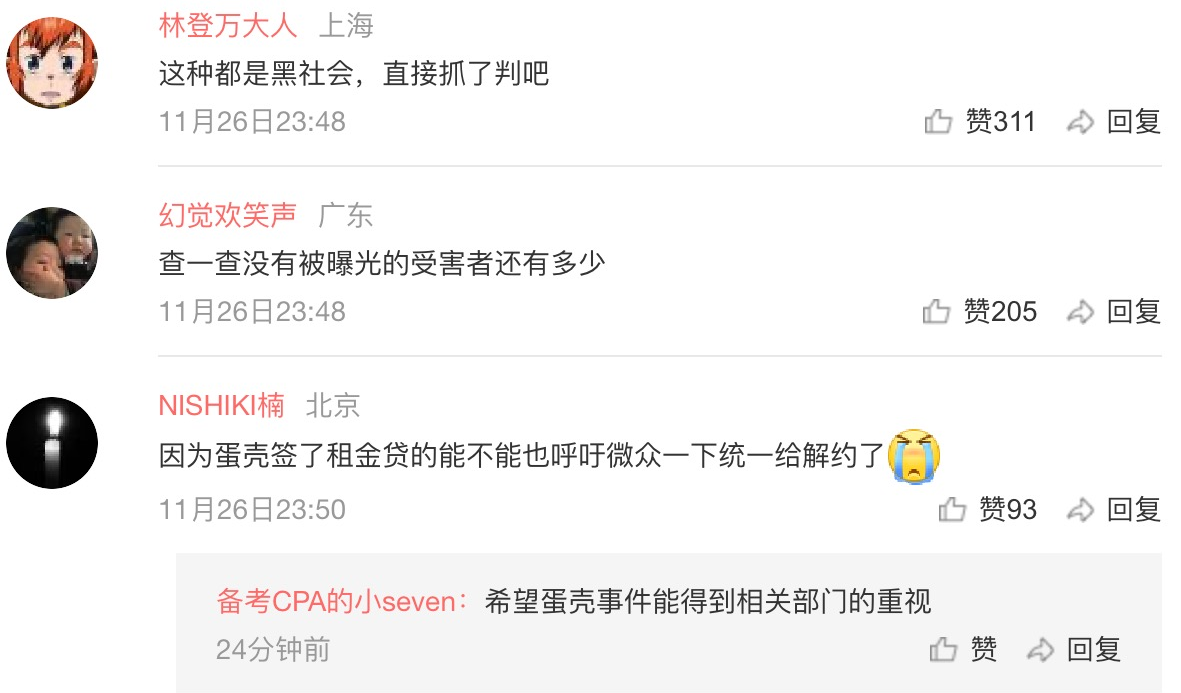This screenshot has height=693, width=1181.
Task: Click 回复 text on 幻觉欢笑声's comment
Action: tap(1134, 311)
